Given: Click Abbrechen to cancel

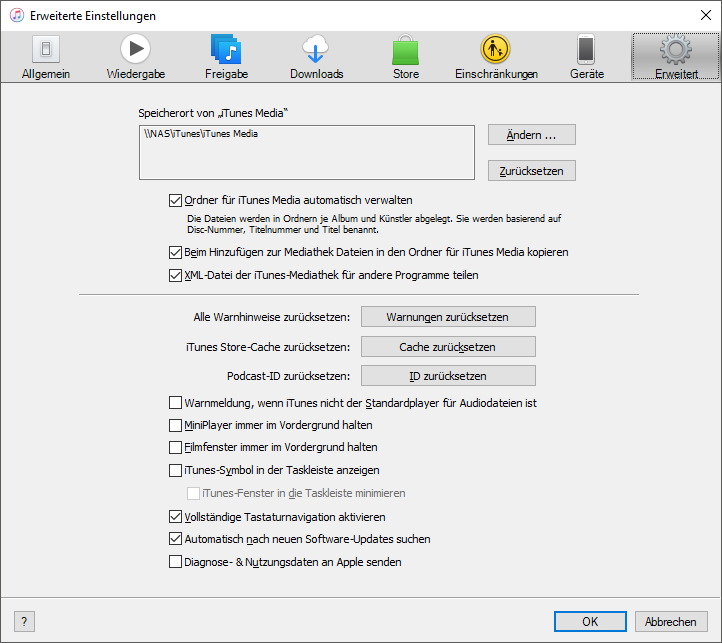Looking at the screenshot, I should click(x=671, y=622).
